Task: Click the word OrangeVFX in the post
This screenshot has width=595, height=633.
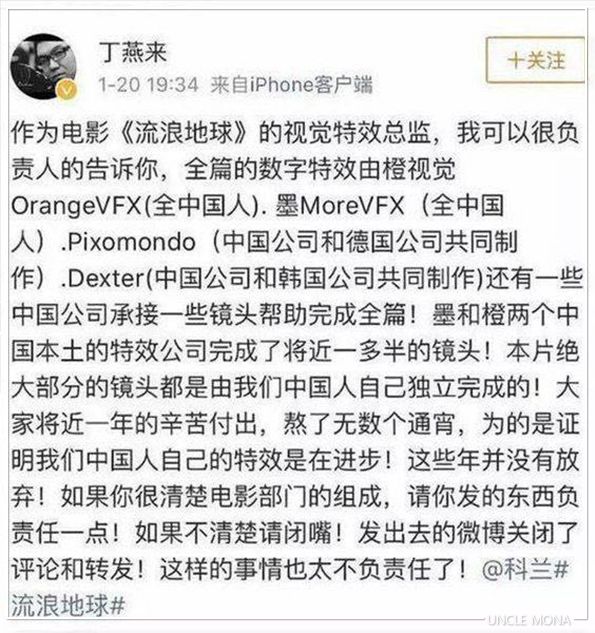Action: coord(75,206)
